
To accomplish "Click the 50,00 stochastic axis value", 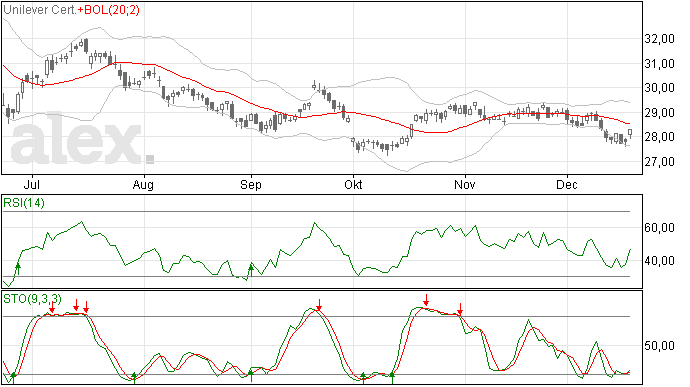I will [x=659, y=346].
